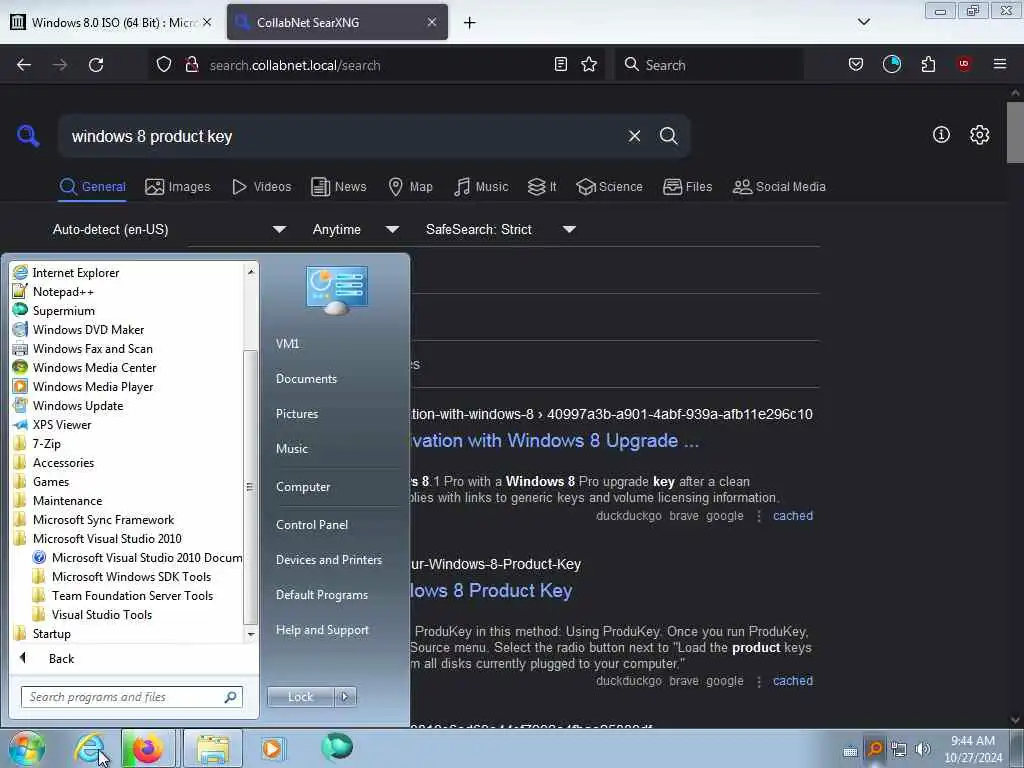Open Documents from the Start menu

tap(306, 379)
